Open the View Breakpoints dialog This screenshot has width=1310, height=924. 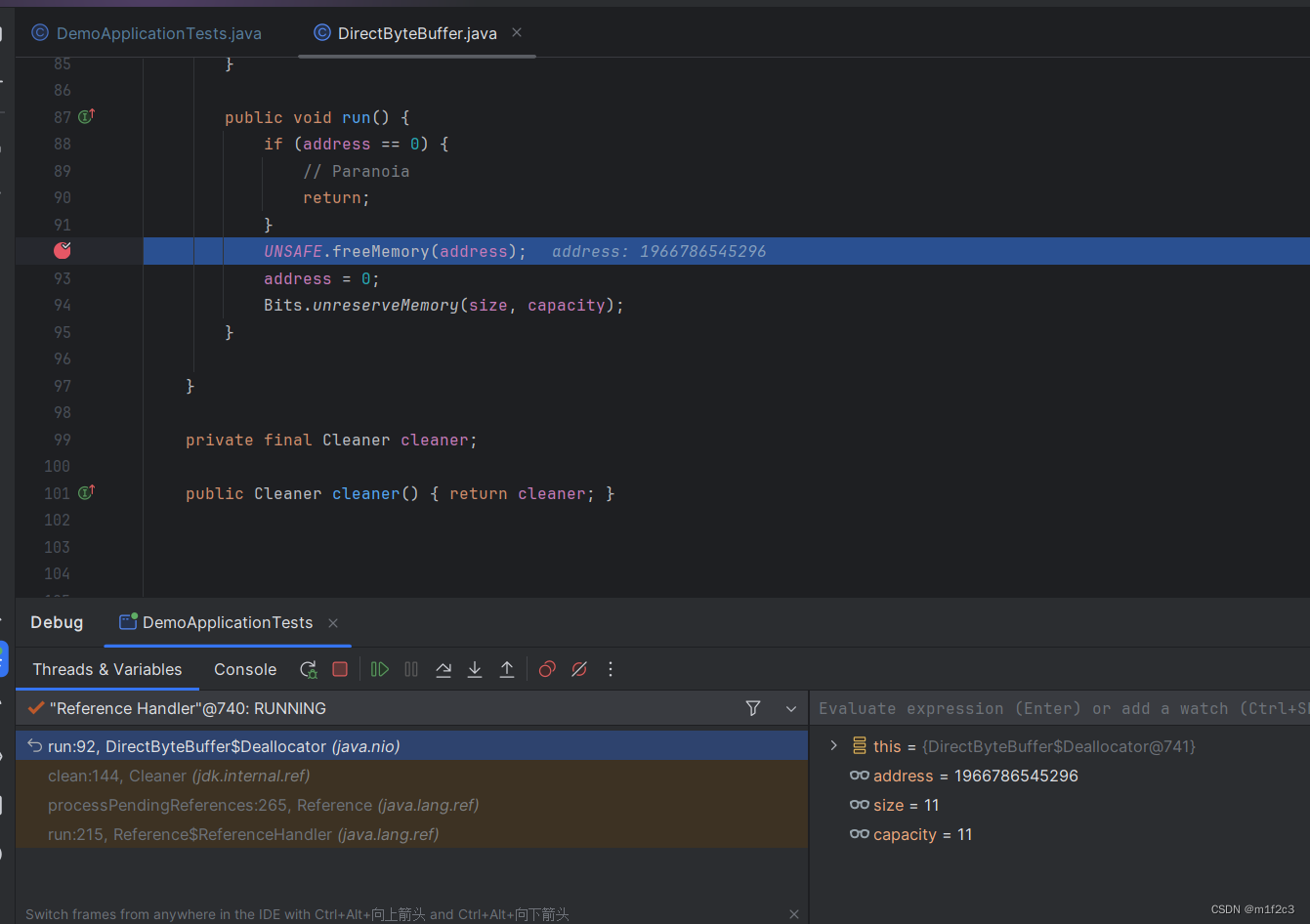(x=547, y=669)
